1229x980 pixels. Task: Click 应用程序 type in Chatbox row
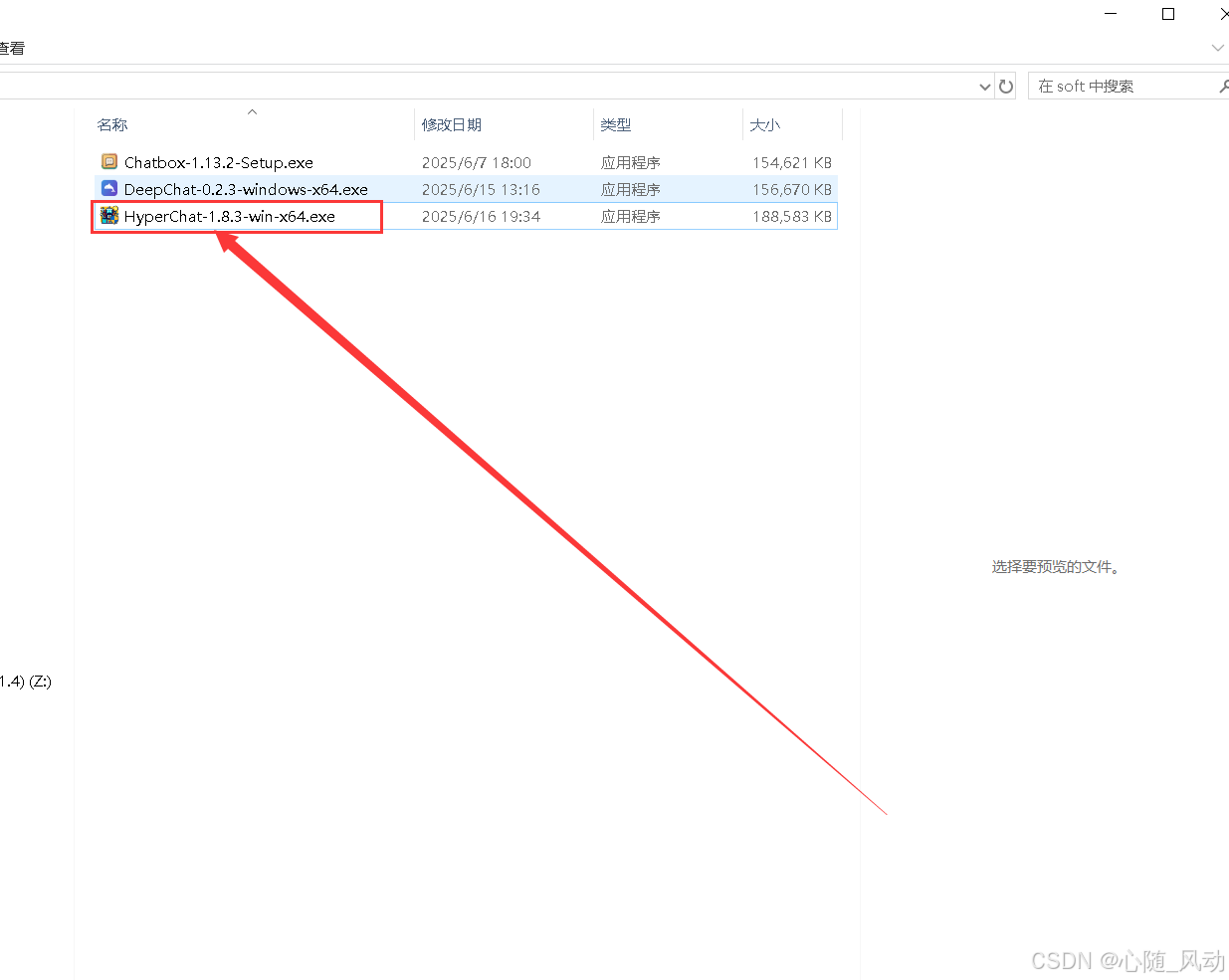(631, 162)
